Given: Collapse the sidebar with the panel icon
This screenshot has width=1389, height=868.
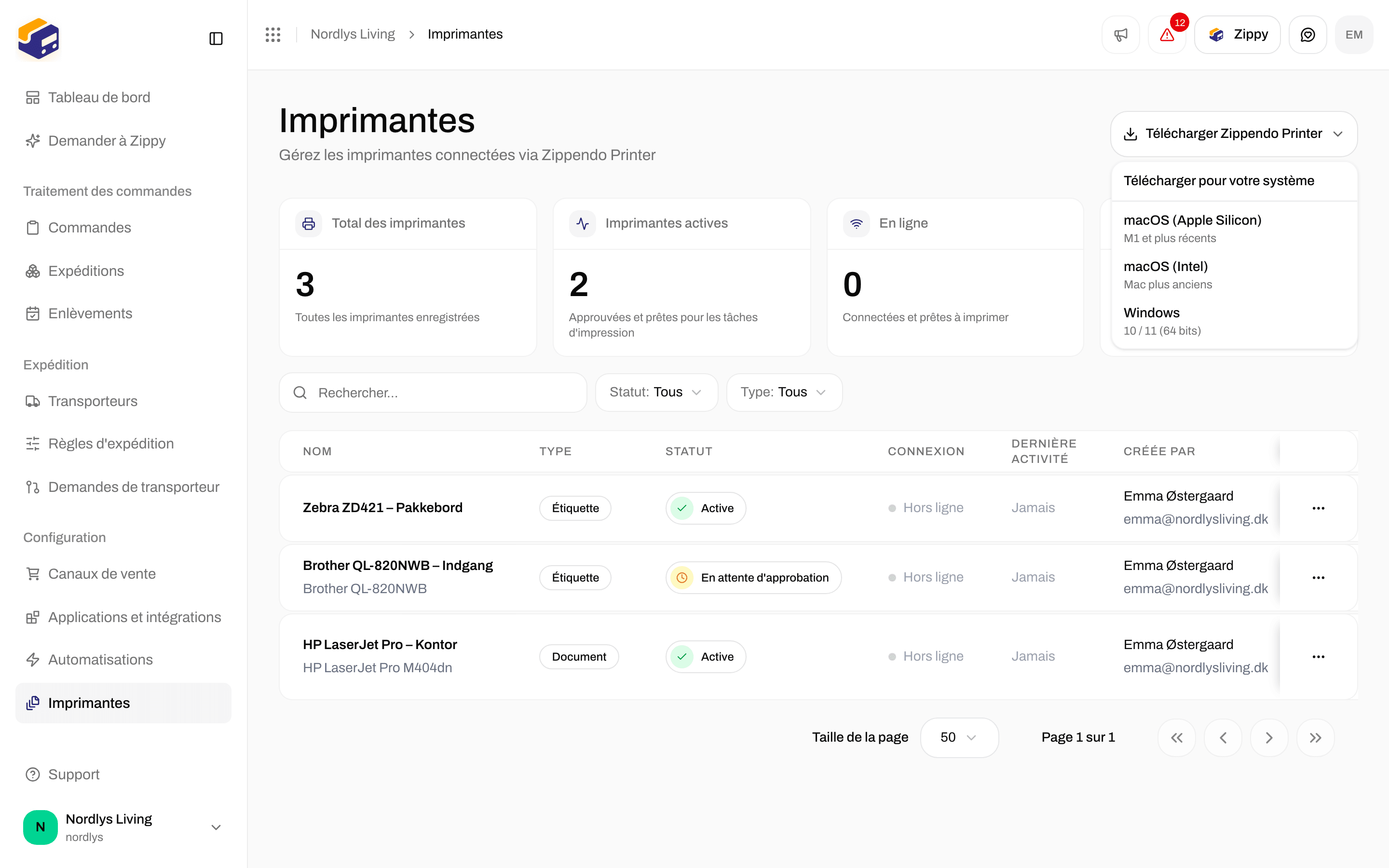Looking at the screenshot, I should [x=216, y=39].
